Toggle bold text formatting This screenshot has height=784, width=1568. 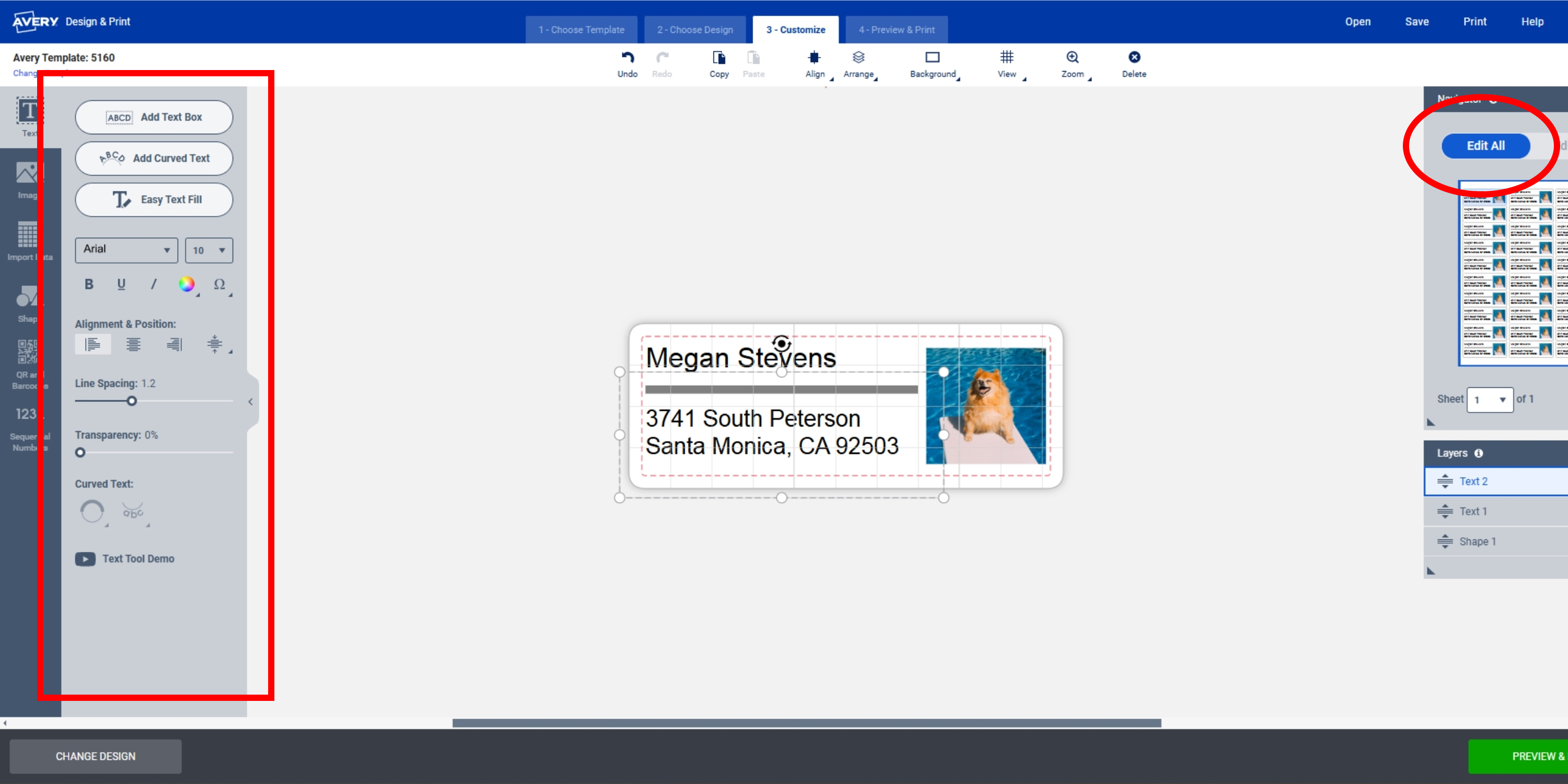coord(89,284)
